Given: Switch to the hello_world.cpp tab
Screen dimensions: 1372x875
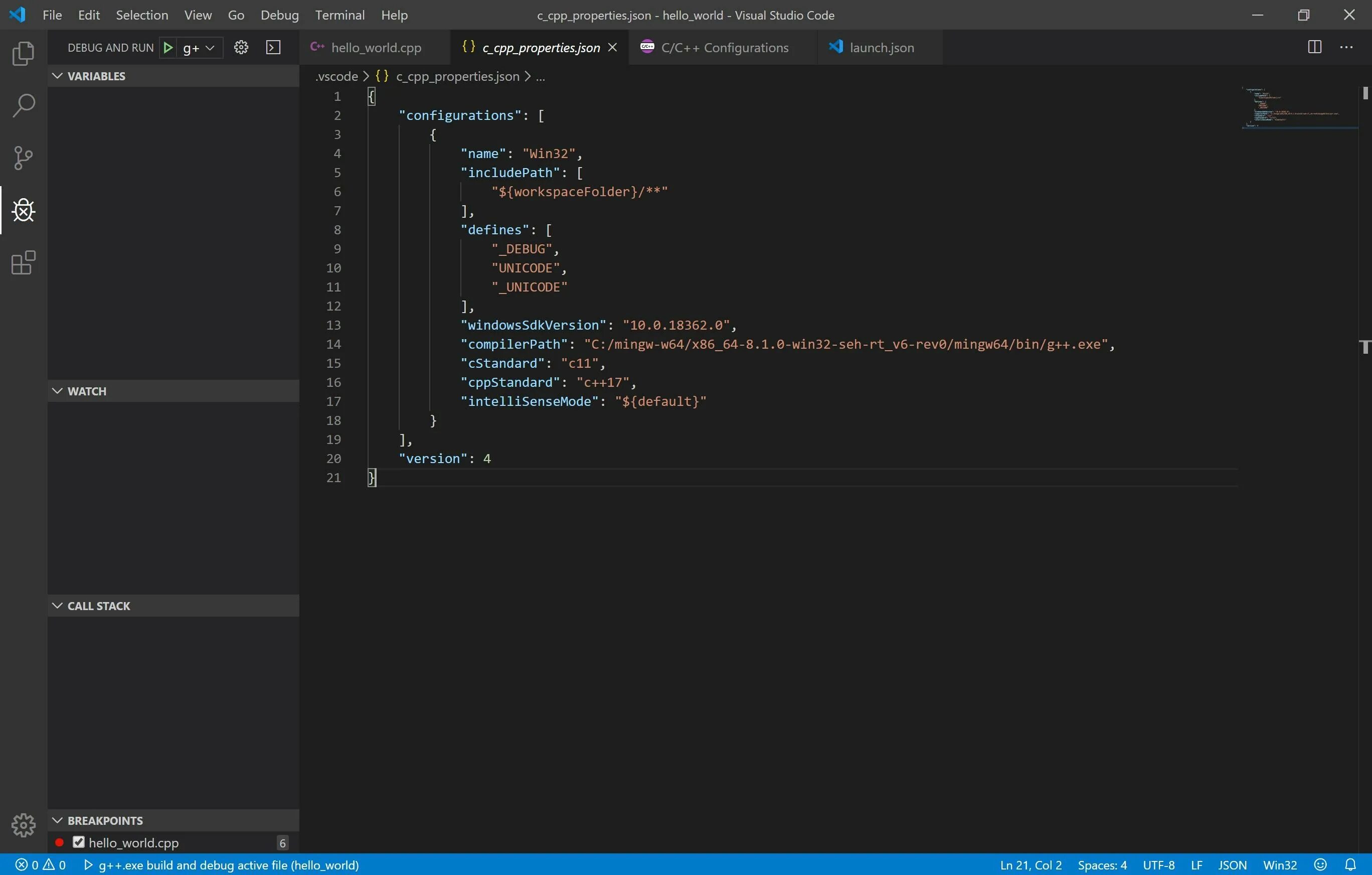Looking at the screenshot, I should [x=376, y=48].
